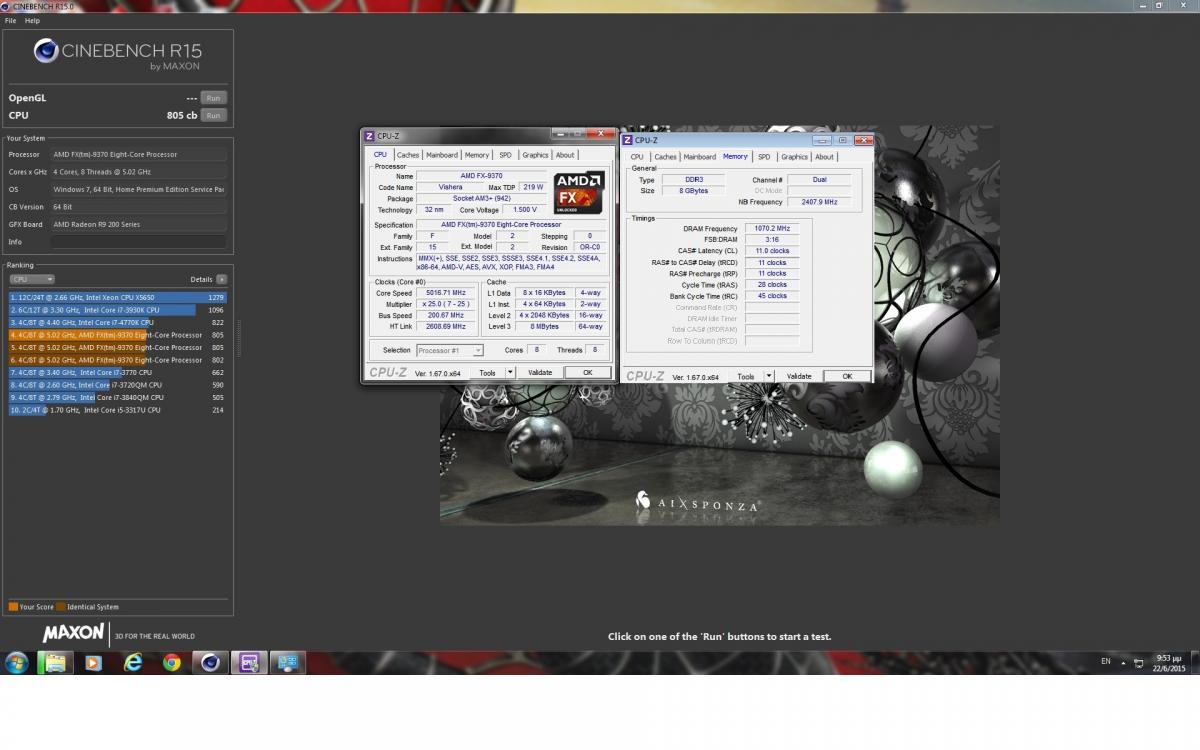Screen dimensions: 1200x750
Task: Expand the Tools dropdown arrow in the right CPU-Z window
Action: 769,377
